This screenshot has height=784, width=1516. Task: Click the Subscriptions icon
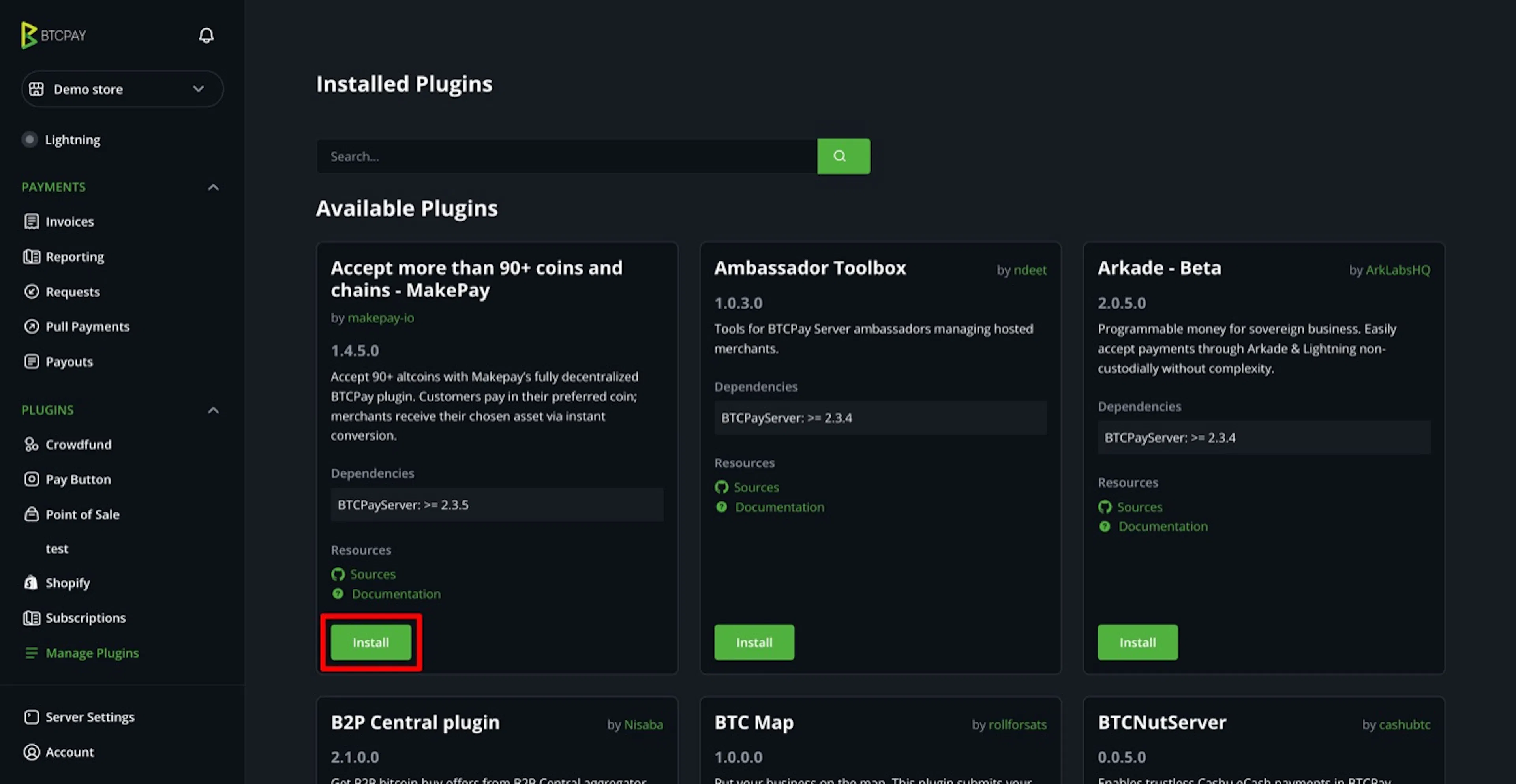coord(32,618)
